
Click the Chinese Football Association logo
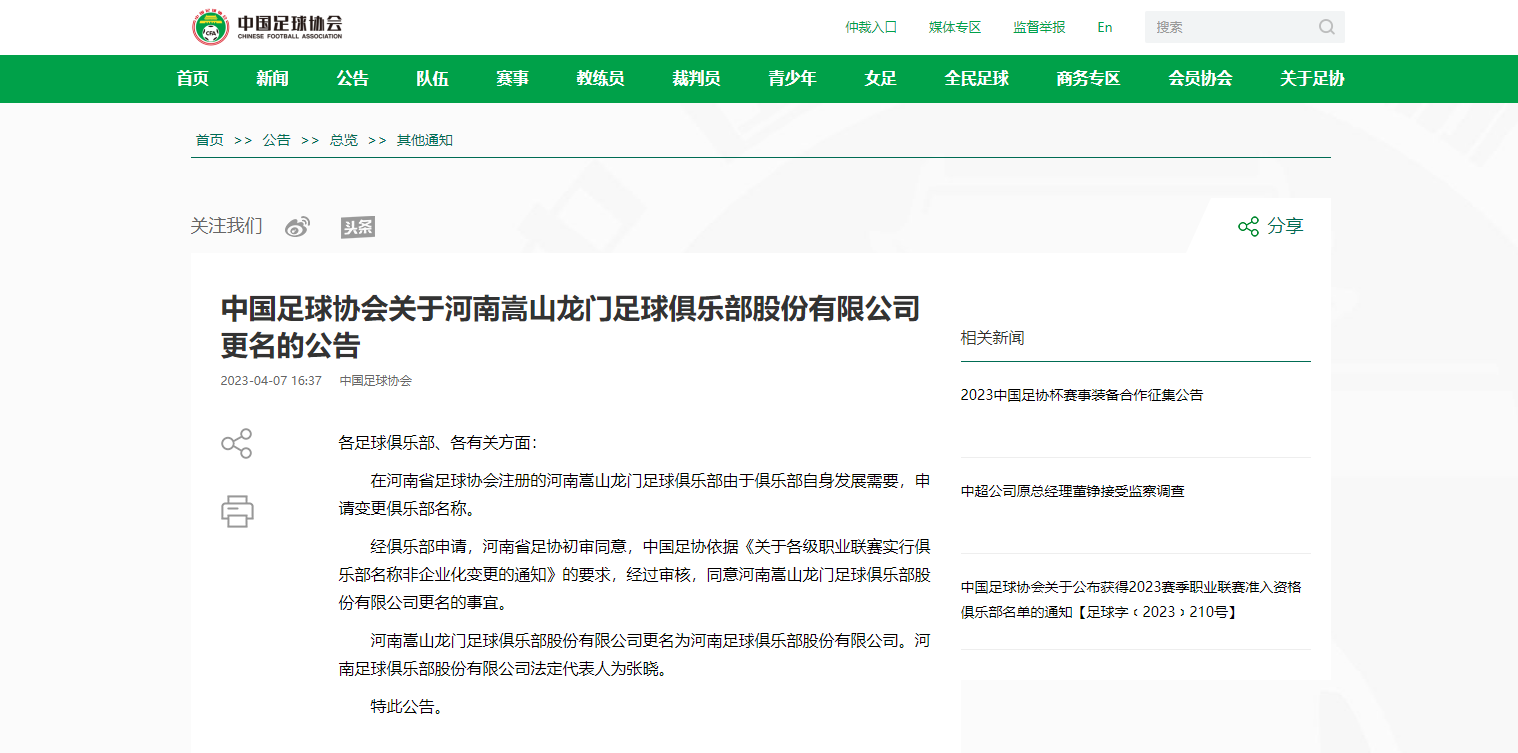(265, 27)
